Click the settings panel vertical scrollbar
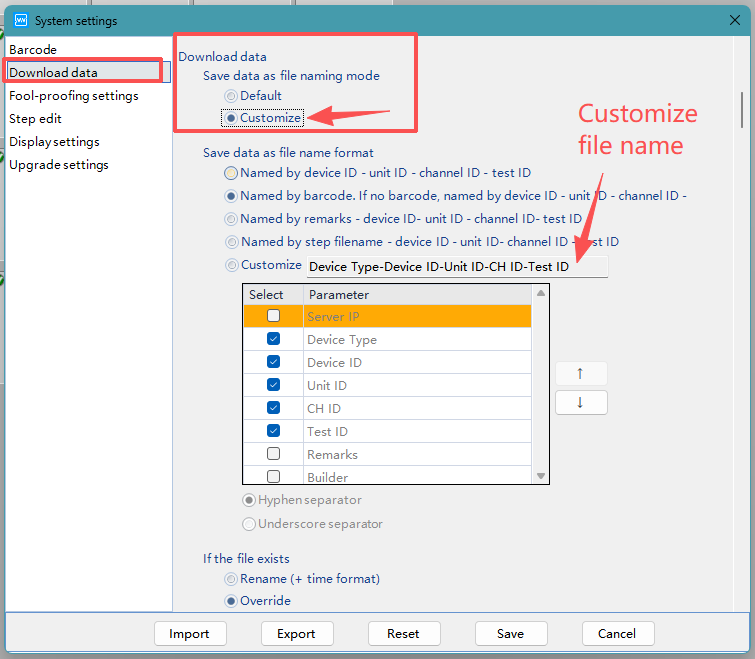 (742, 110)
